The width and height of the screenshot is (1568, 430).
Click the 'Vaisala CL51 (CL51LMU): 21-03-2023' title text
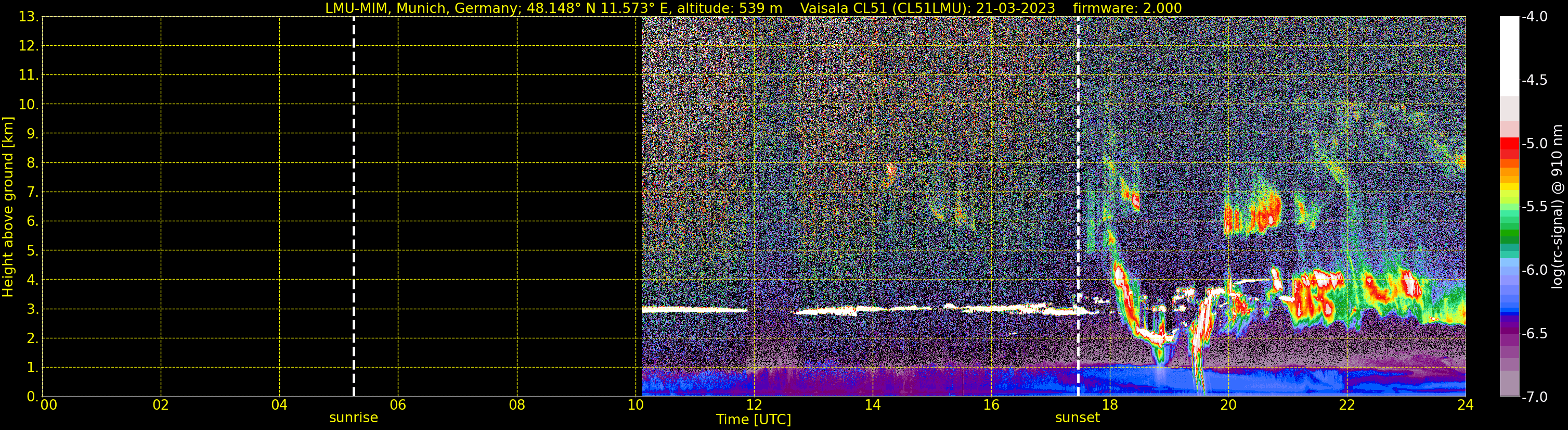tap(927, 8)
